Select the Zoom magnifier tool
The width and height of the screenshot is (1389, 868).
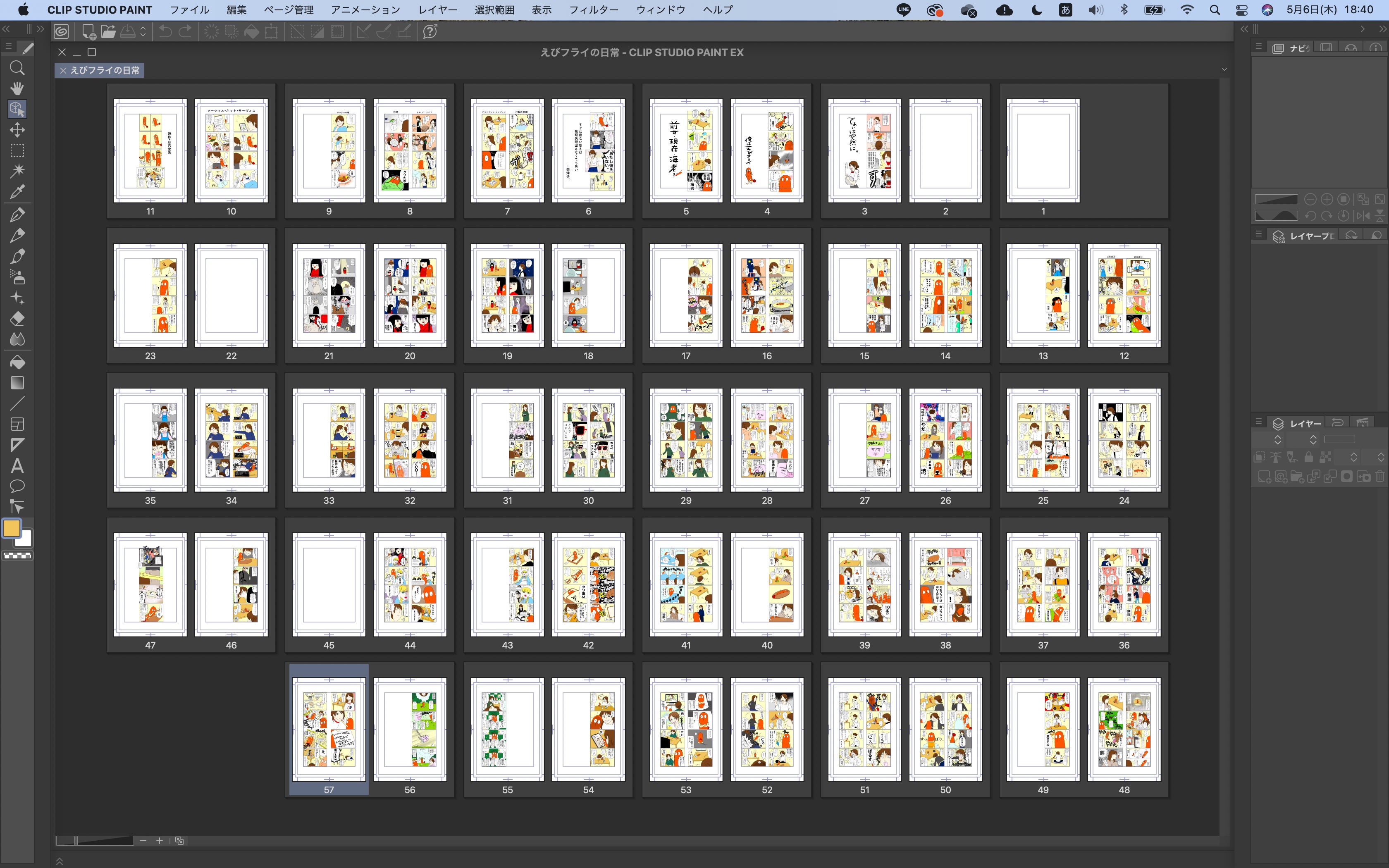[x=17, y=68]
